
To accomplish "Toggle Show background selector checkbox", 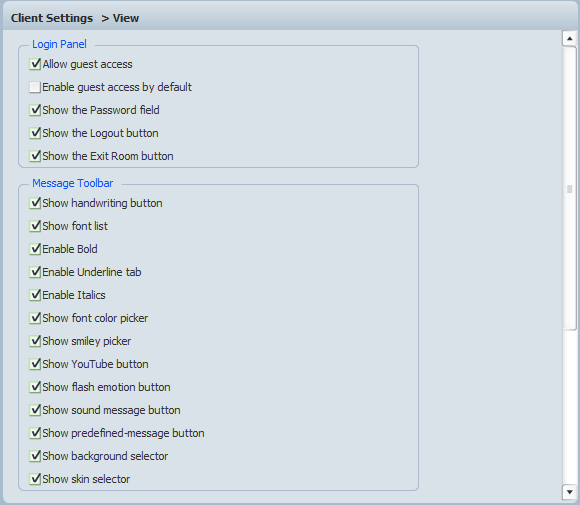I will [x=35, y=456].
